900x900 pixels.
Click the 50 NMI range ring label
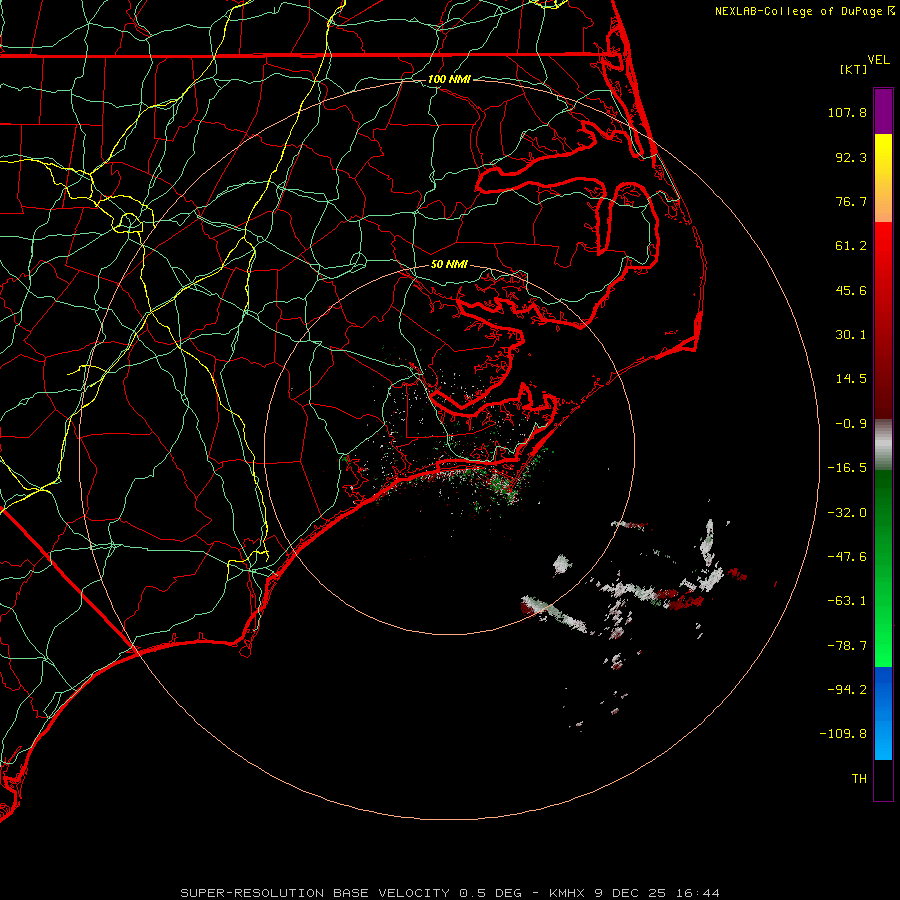(x=449, y=265)
